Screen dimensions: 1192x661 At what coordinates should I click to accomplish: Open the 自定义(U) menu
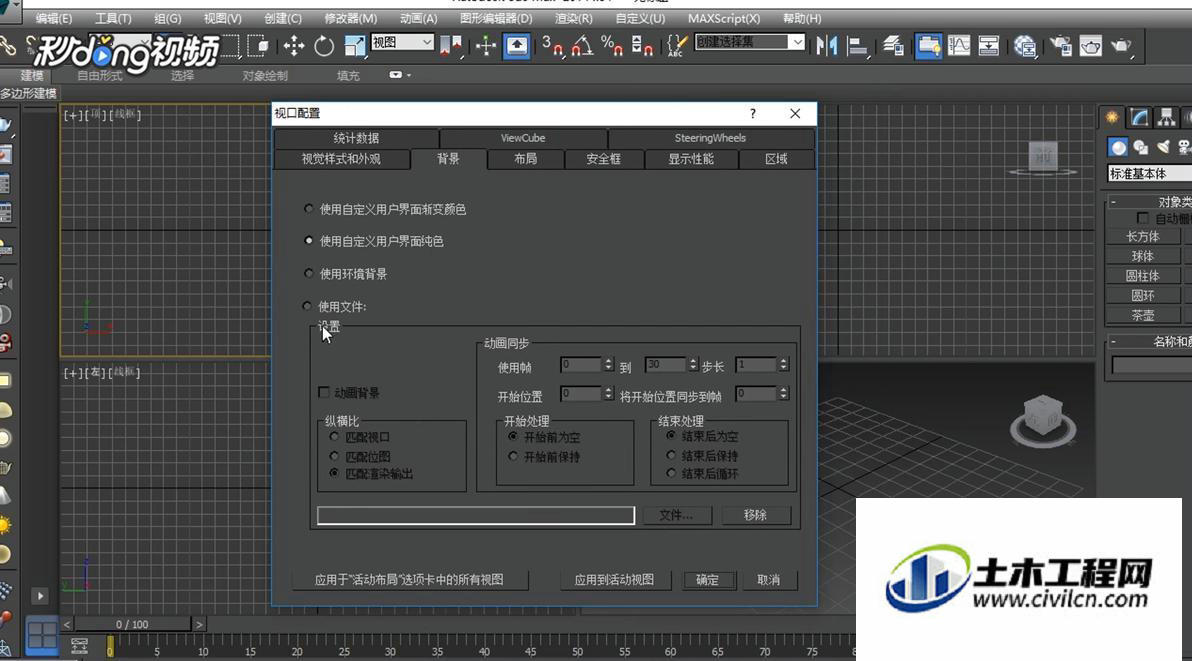coord(640,18)
